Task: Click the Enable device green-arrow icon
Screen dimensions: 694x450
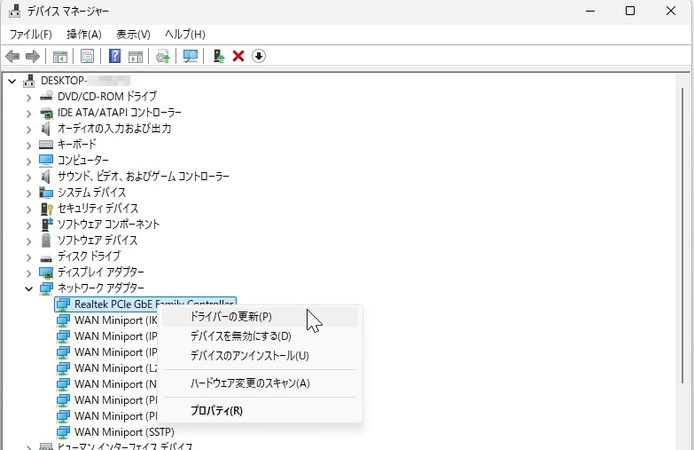Action: (x=219, y=56)
